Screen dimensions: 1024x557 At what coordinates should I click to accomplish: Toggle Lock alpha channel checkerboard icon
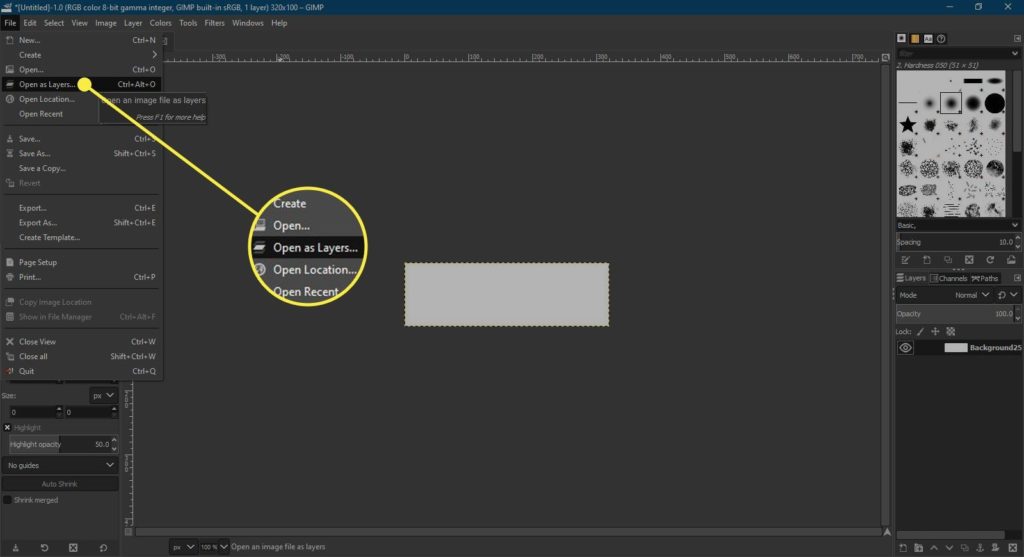tap(951, 332)
